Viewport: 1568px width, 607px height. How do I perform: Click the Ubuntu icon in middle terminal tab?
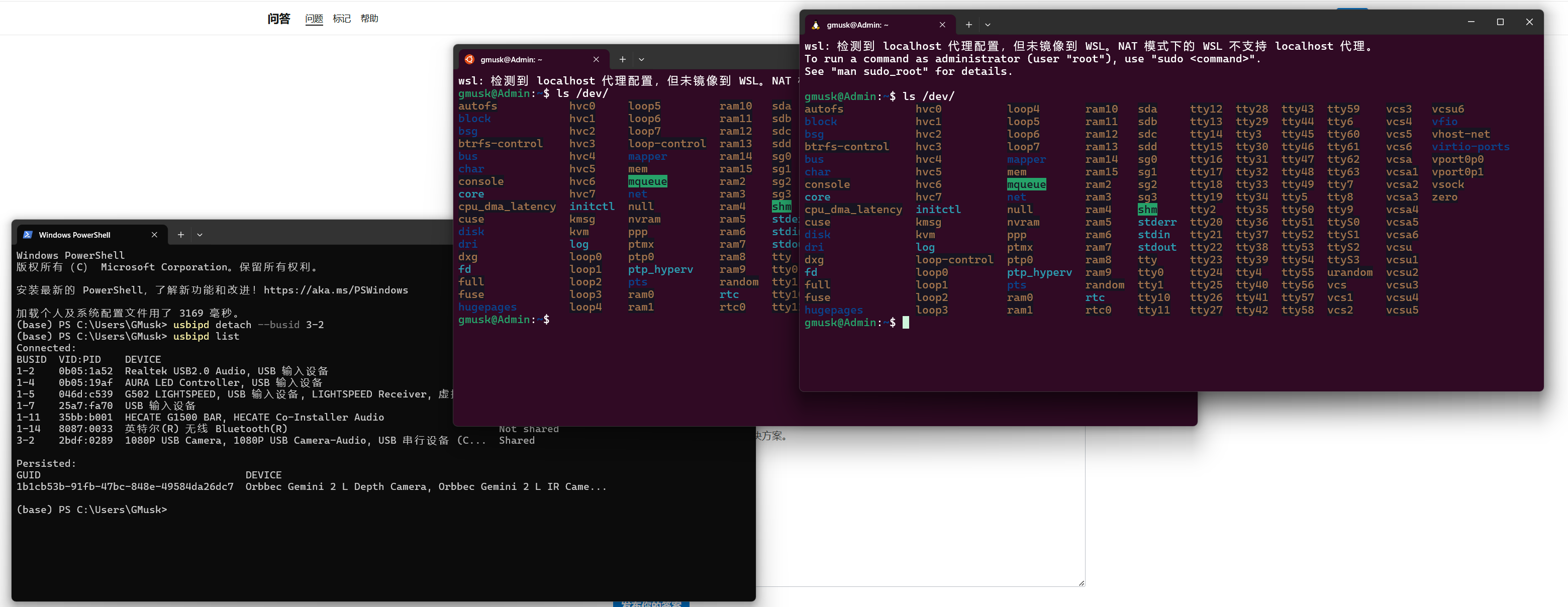coord(469,59)
